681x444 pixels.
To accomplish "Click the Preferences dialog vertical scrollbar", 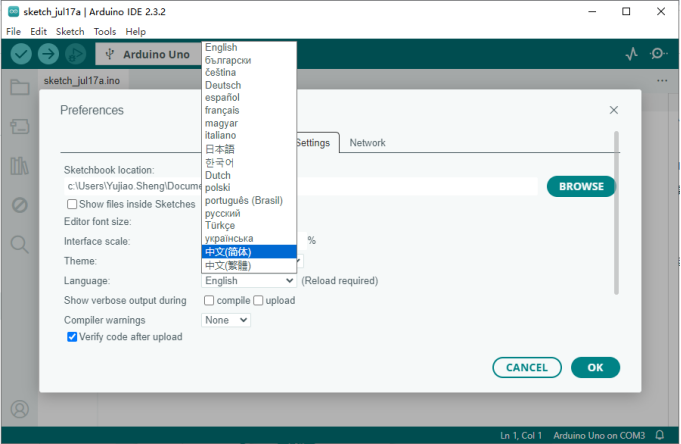I will (x=616, y=213).
